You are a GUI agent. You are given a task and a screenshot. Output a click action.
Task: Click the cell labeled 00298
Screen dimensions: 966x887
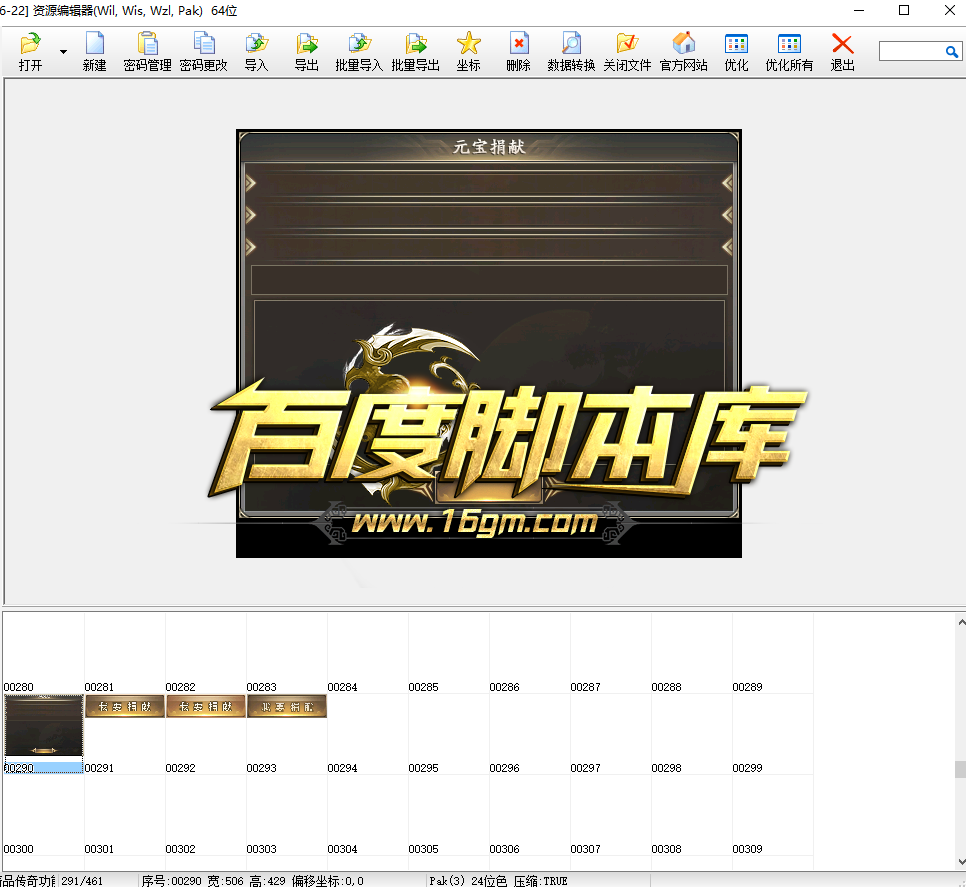[692, 734]
